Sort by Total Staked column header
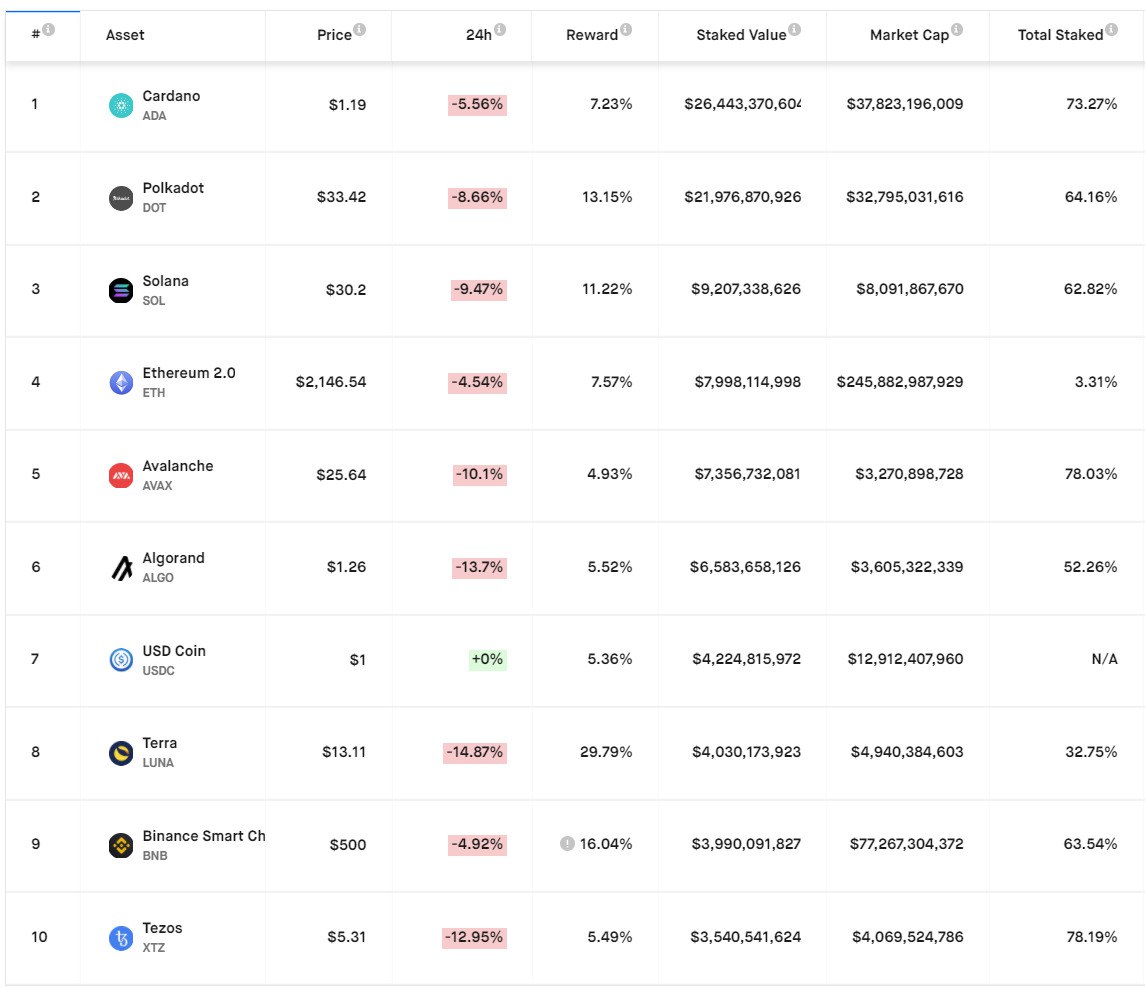1145x988 pixels. tap(1060, 35)
